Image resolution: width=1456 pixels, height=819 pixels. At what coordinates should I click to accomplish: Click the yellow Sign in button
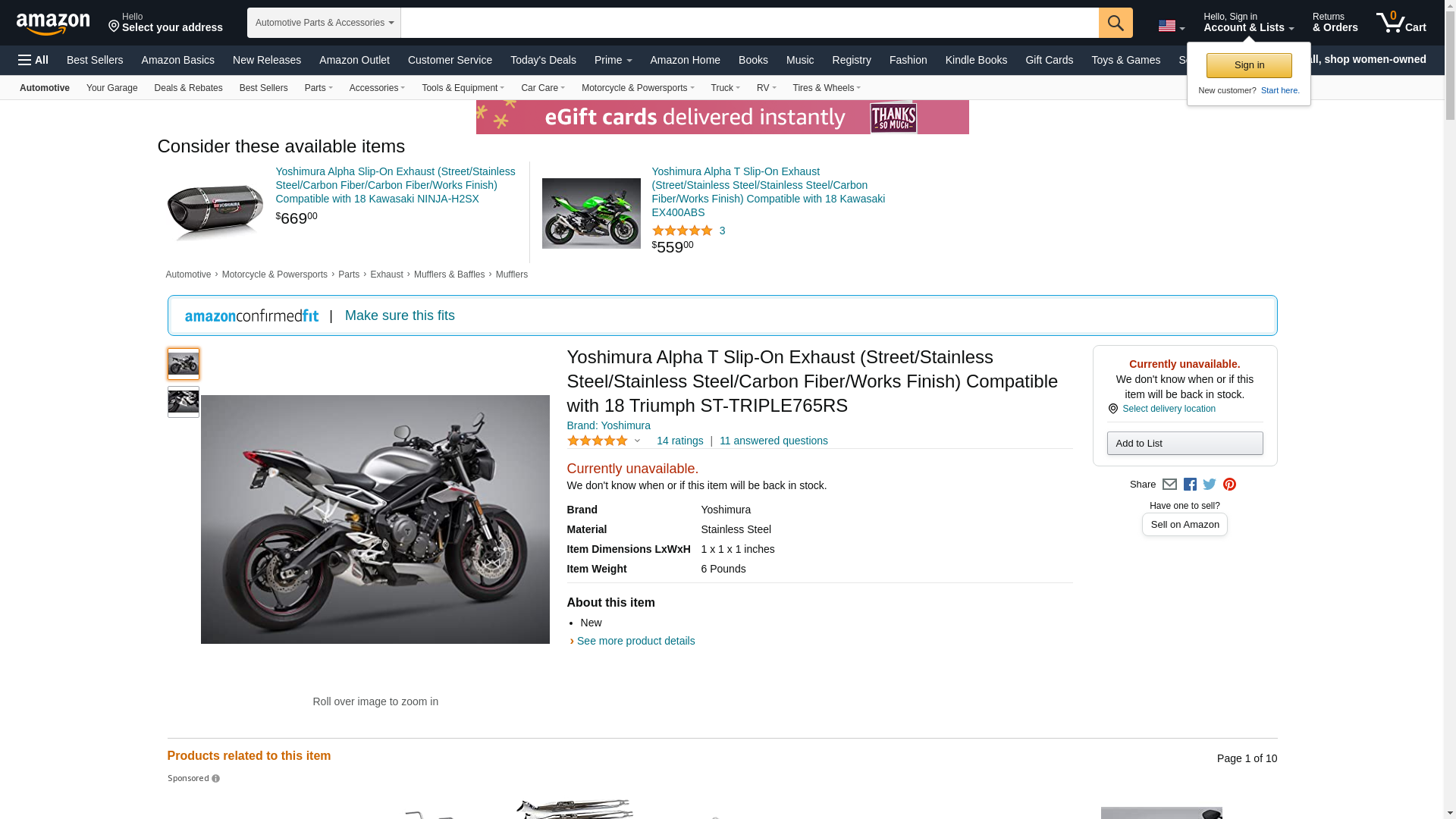click(x=1248, y=65)
